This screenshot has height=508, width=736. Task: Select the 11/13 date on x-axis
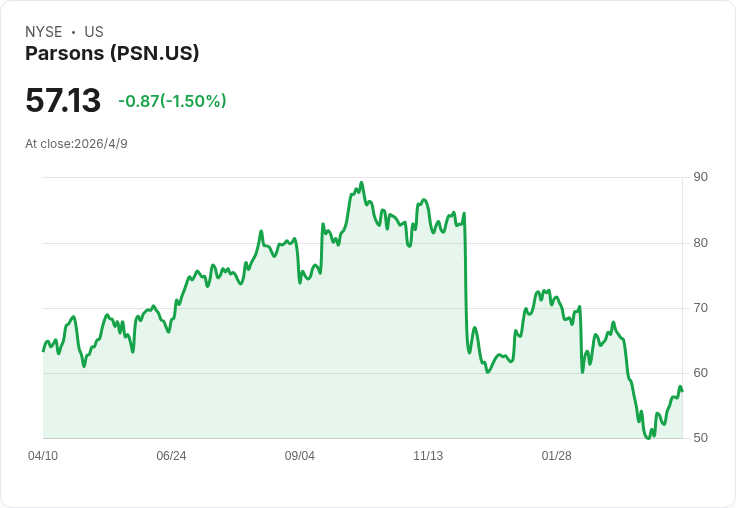tap(428, 456)
